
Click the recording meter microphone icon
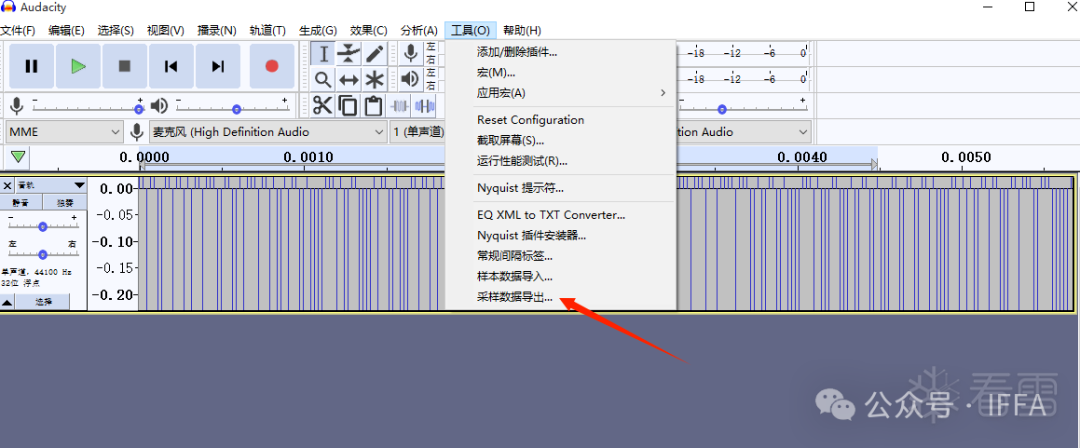pos(411,53)
